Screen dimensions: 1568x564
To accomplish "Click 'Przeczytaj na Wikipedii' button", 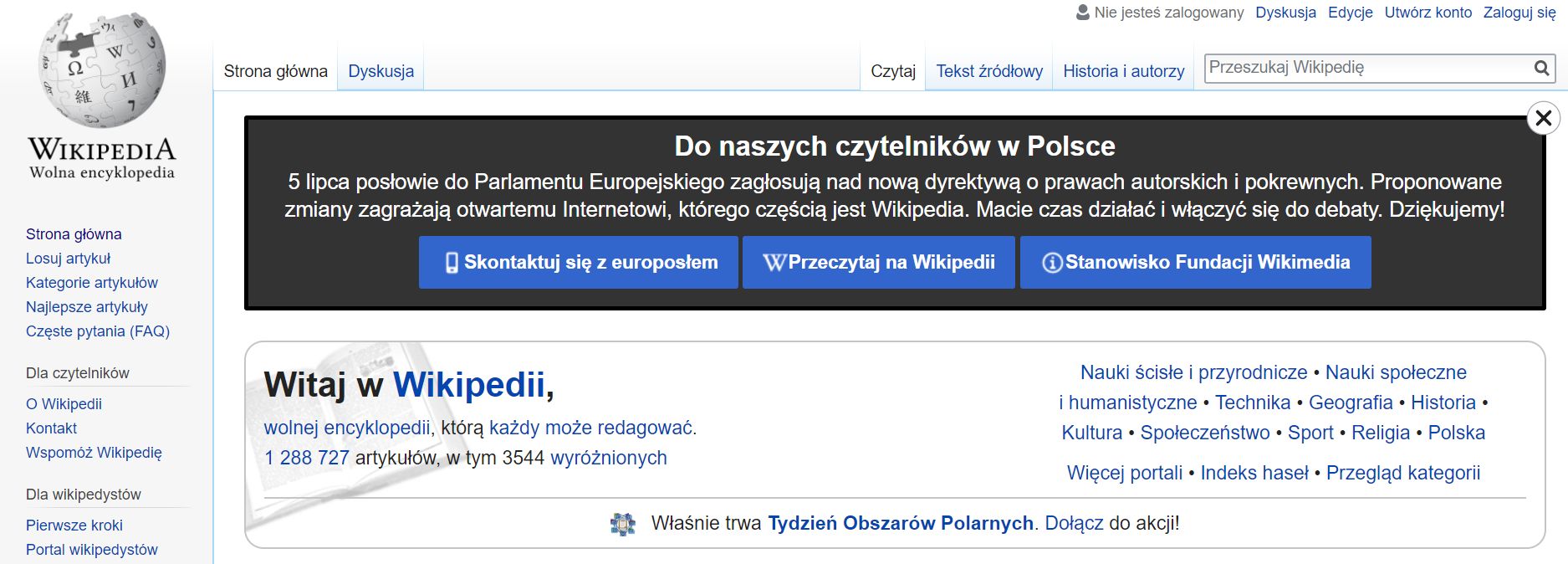I will point(879,263).
